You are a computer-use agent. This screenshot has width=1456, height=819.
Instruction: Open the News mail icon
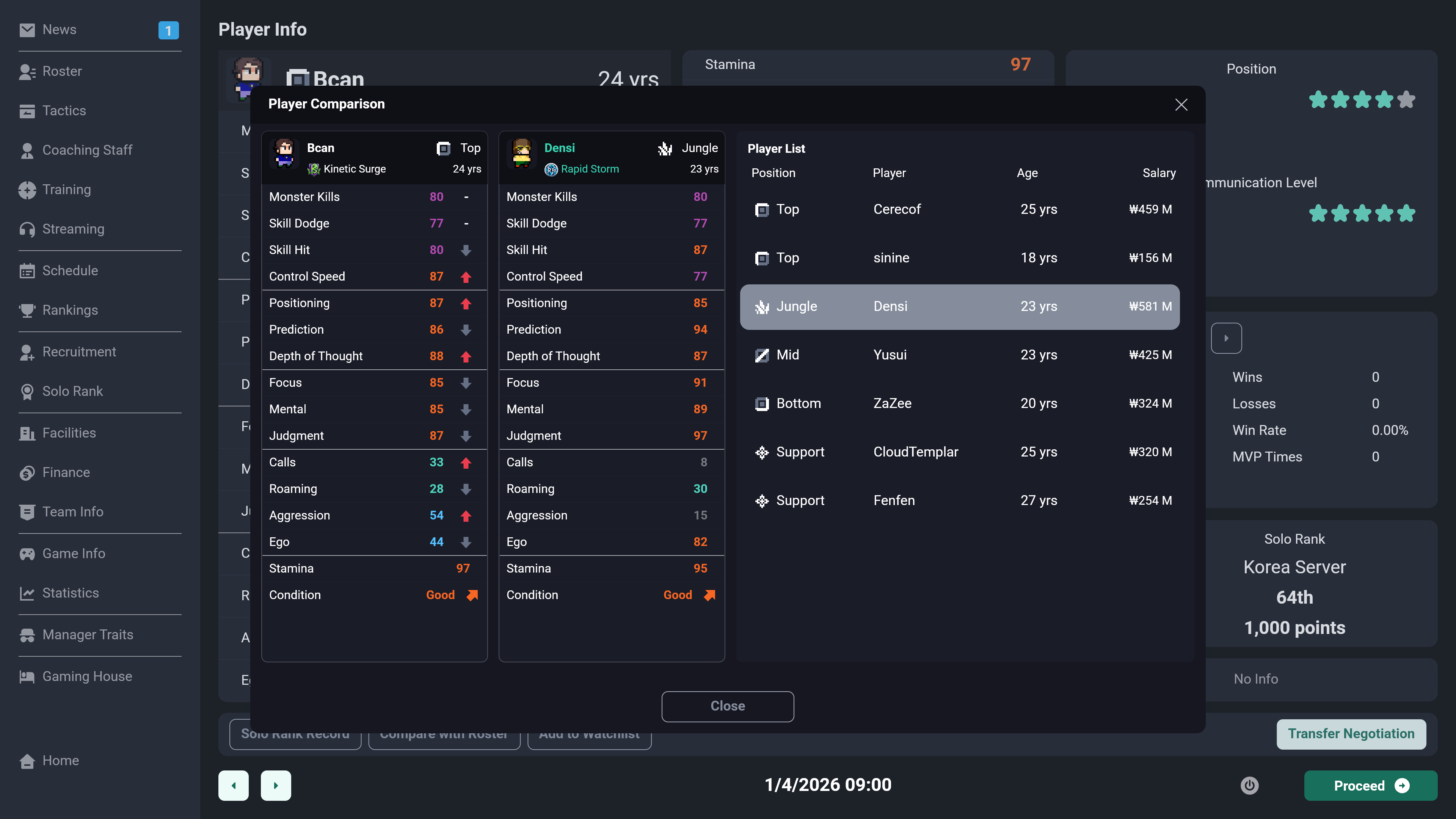point(27,30)
